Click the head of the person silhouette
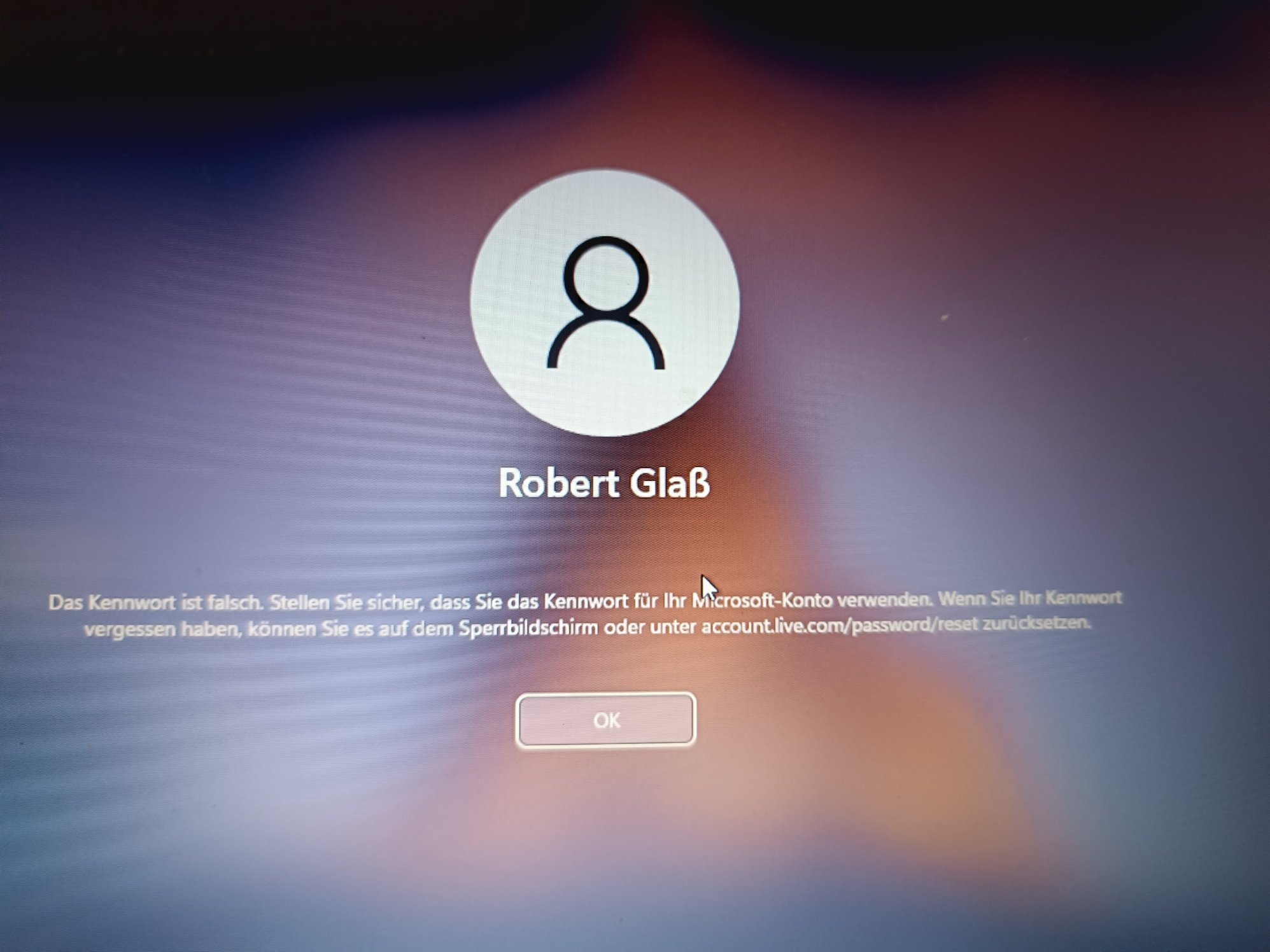 pos(605,275)
